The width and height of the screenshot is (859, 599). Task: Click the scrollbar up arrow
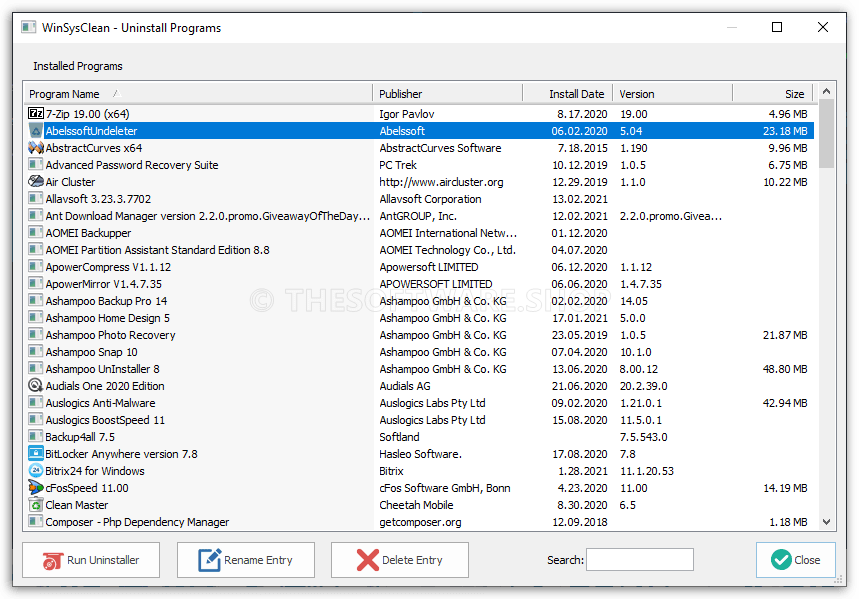827,92
